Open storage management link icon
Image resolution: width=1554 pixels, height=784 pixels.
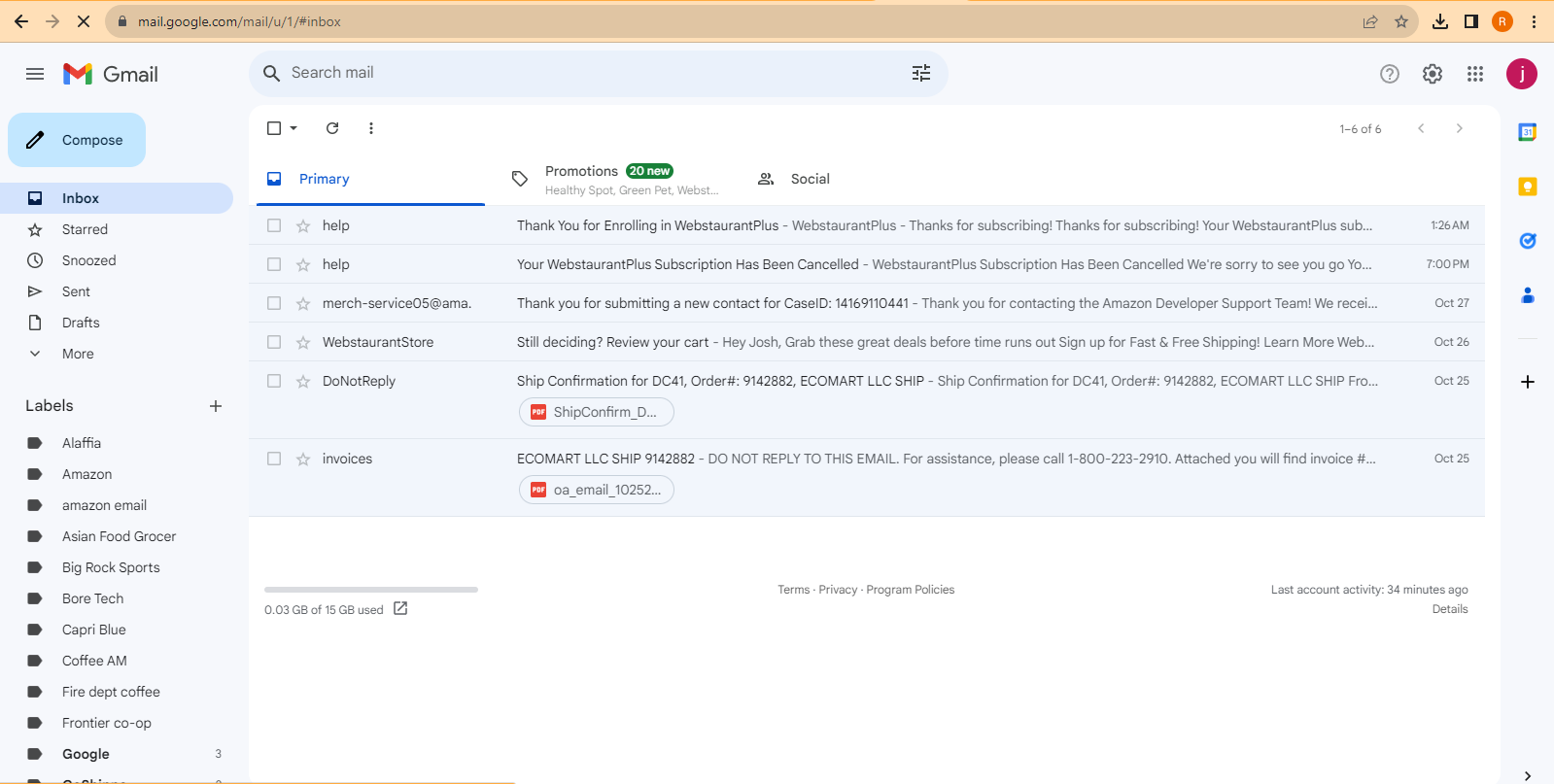pos(400,609)
